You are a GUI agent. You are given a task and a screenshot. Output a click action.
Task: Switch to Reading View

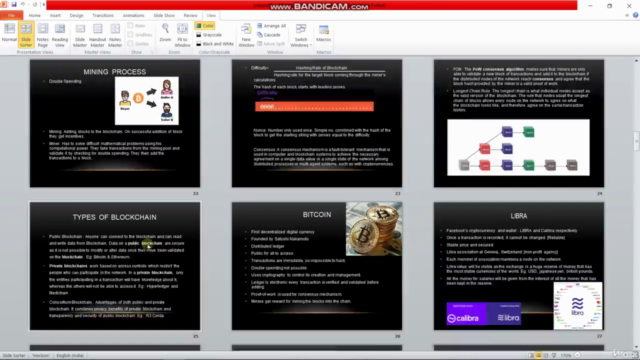coord(60,35)
